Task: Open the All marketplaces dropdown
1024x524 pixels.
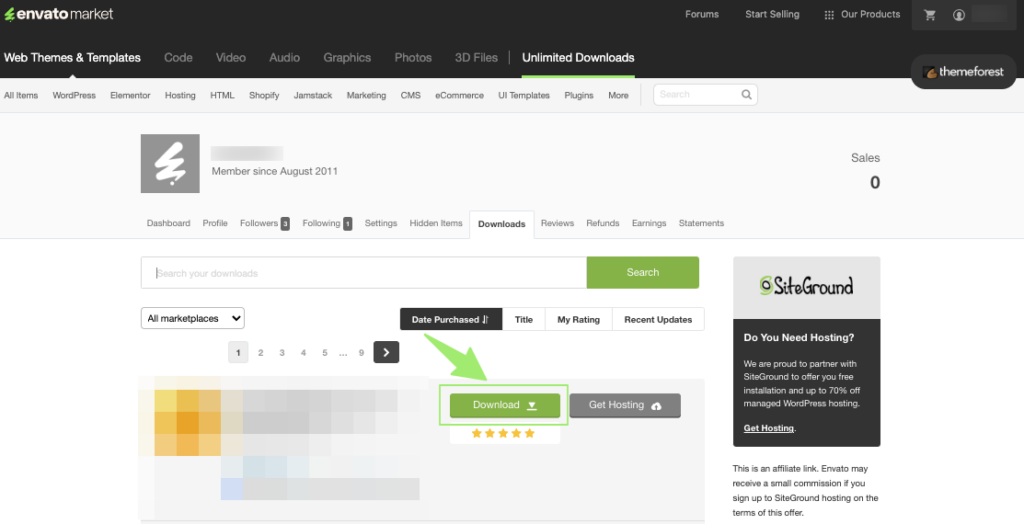Action: (x=193, y=318)
